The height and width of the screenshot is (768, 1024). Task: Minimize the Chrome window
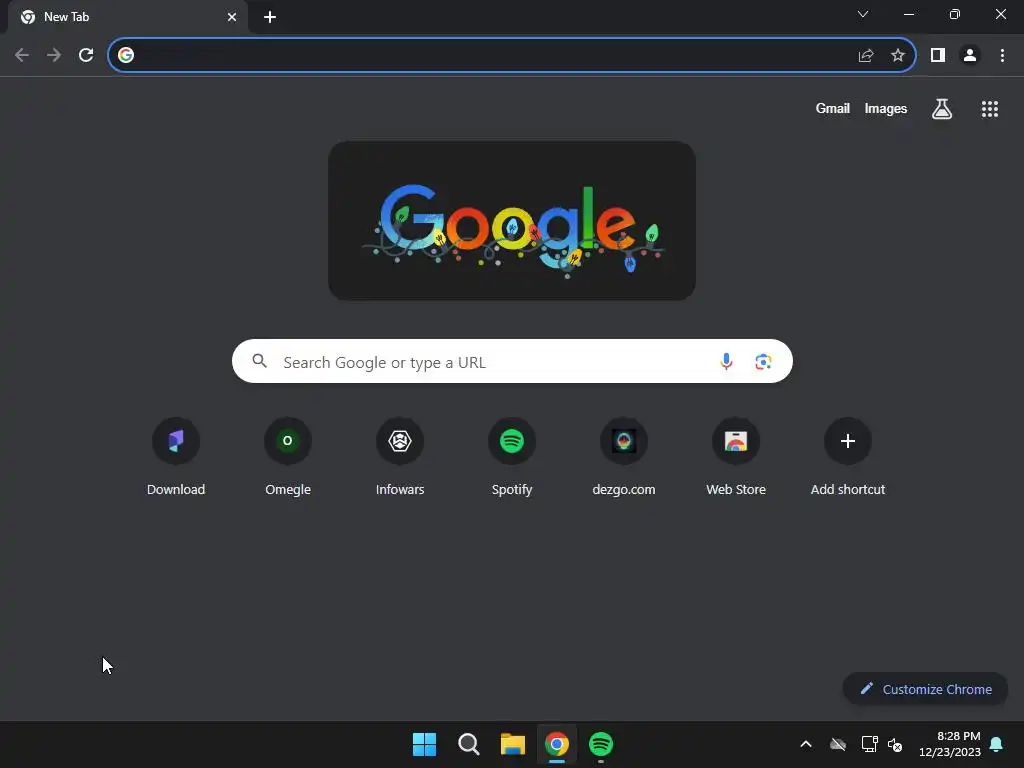[x=908, y=14]
